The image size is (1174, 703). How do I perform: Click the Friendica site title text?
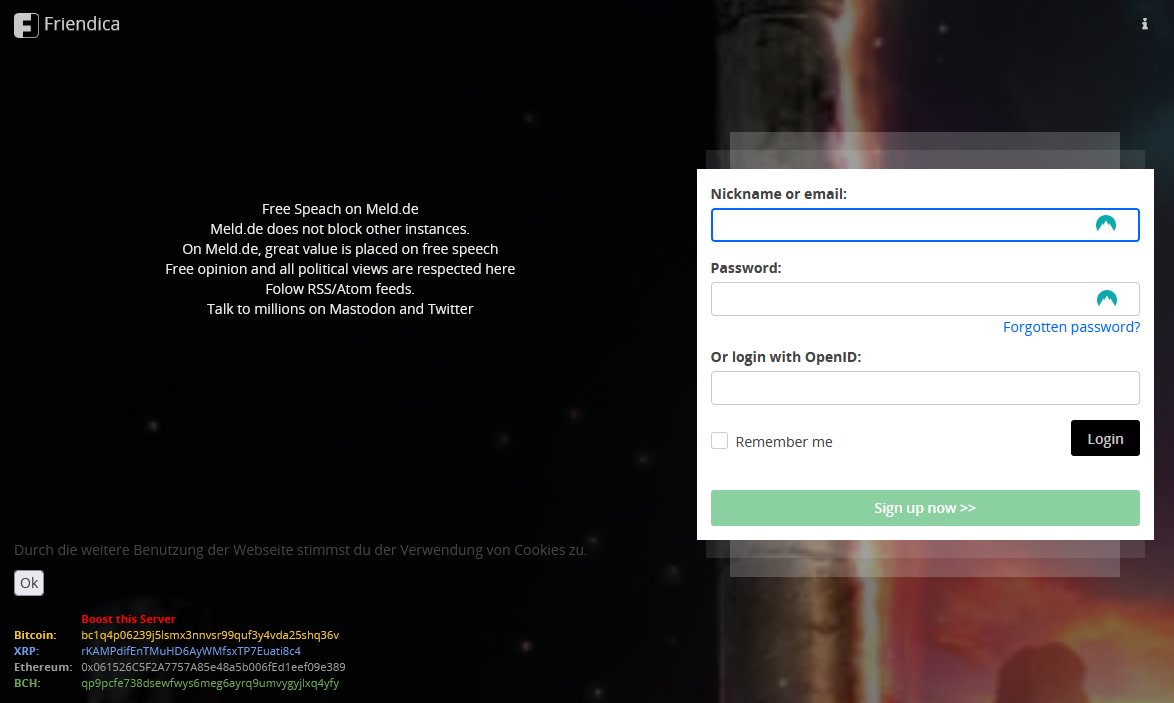[82, 24]
